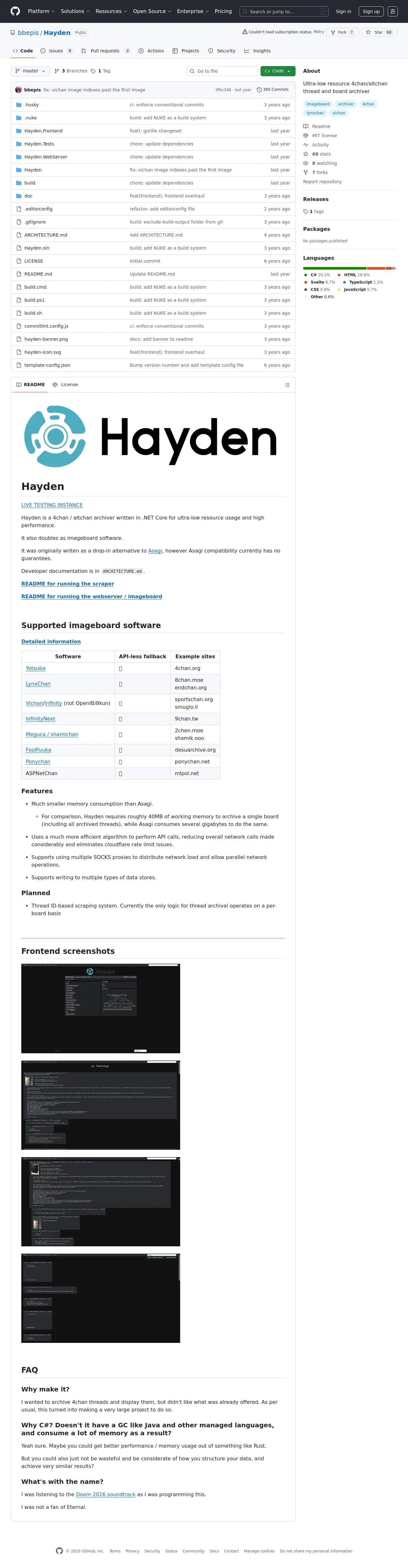Open first frontend screenshot thumbnail
This screenshot has height=1568, width=408.
[x=100, y=1008]
